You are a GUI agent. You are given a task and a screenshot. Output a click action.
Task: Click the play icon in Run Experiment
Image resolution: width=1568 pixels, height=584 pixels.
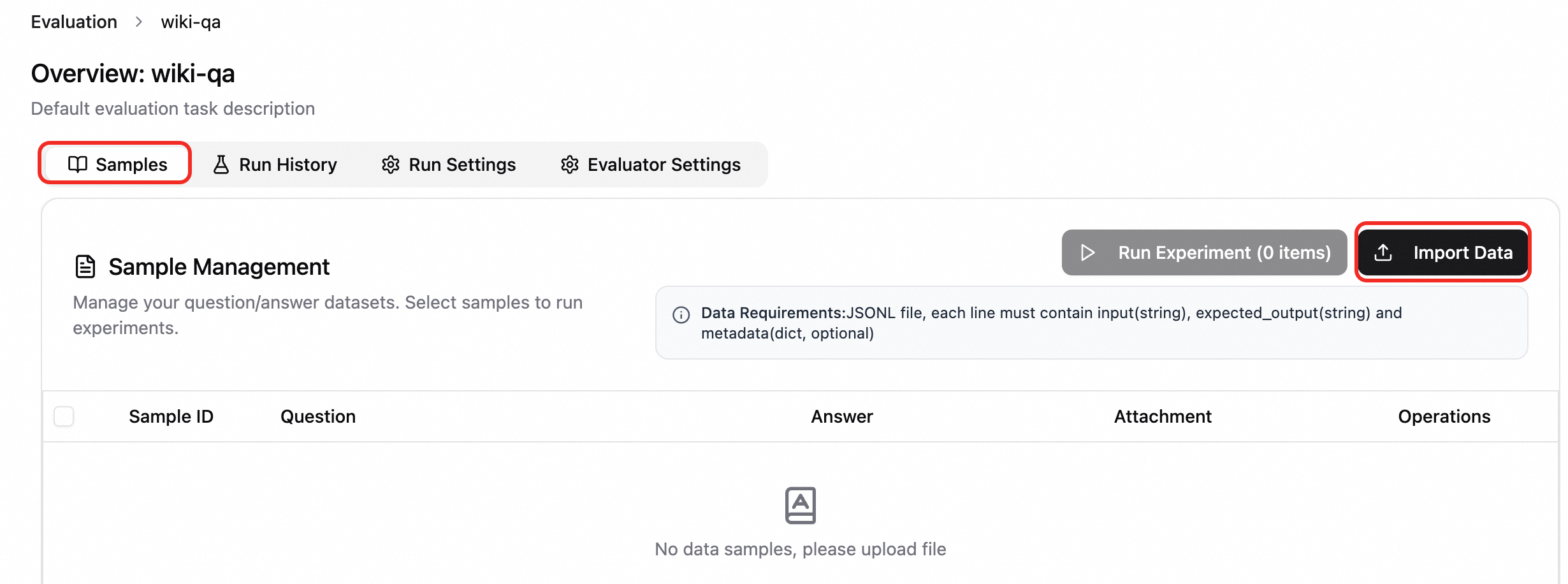pos(1087,252)
